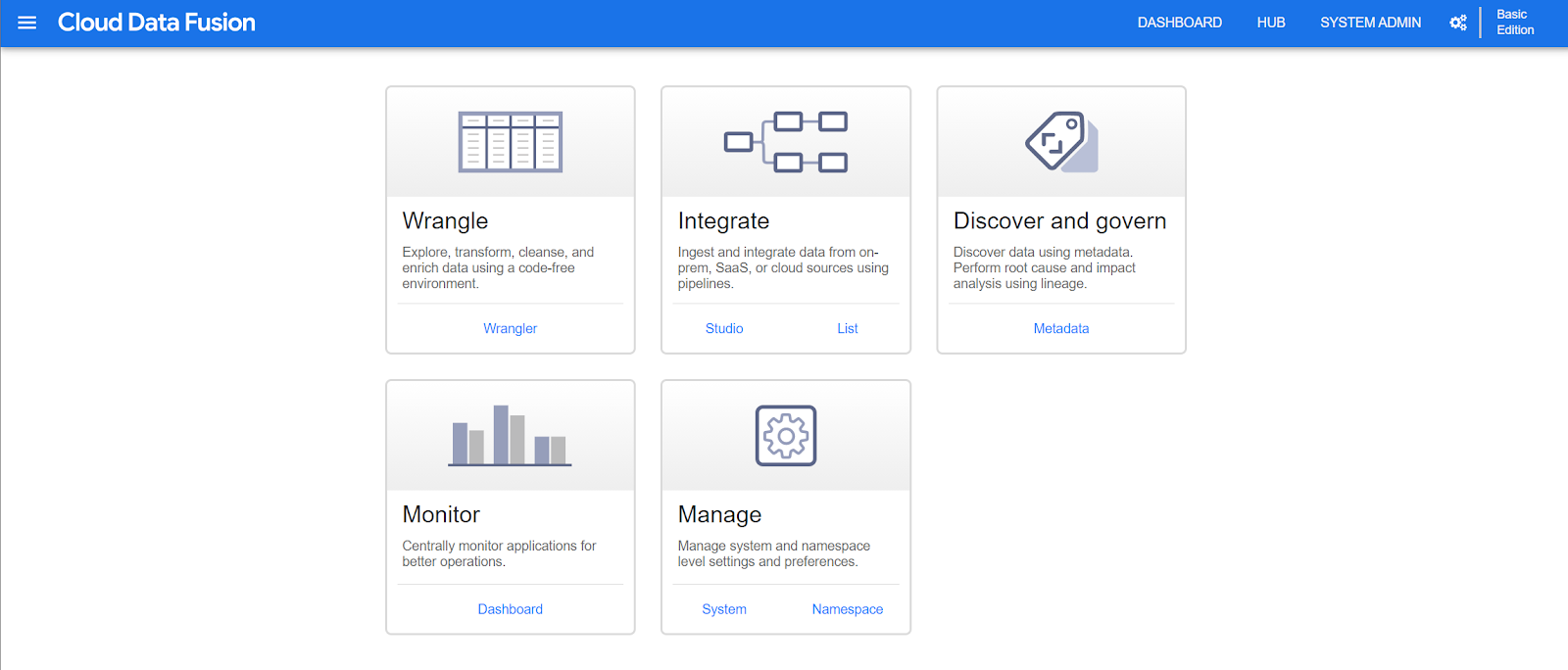The width and height of the screenshot is (1568, 670).
Task: Click the 'Manage system and namespace' description
Action: click(773, 553)
